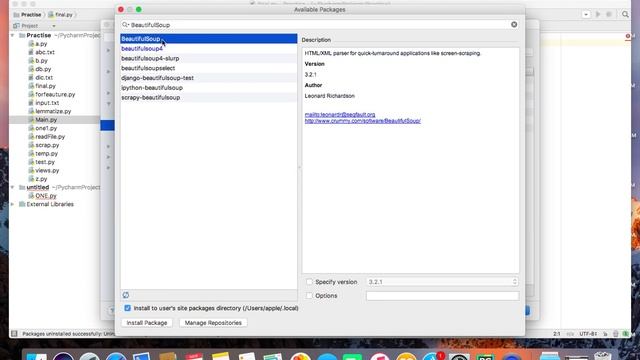The image size is (640, 360).
Task: Click the search magnifier icon in Available Packages
Action: tap(125, 25)
